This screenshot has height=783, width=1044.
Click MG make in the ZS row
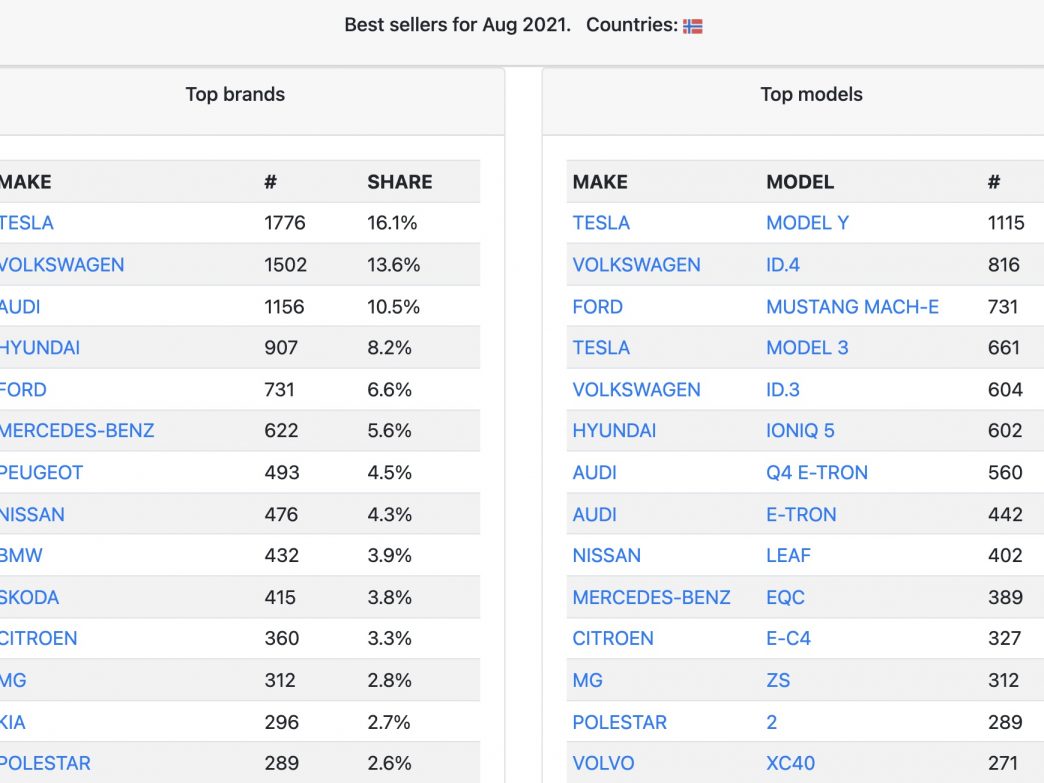pos(588,680)
